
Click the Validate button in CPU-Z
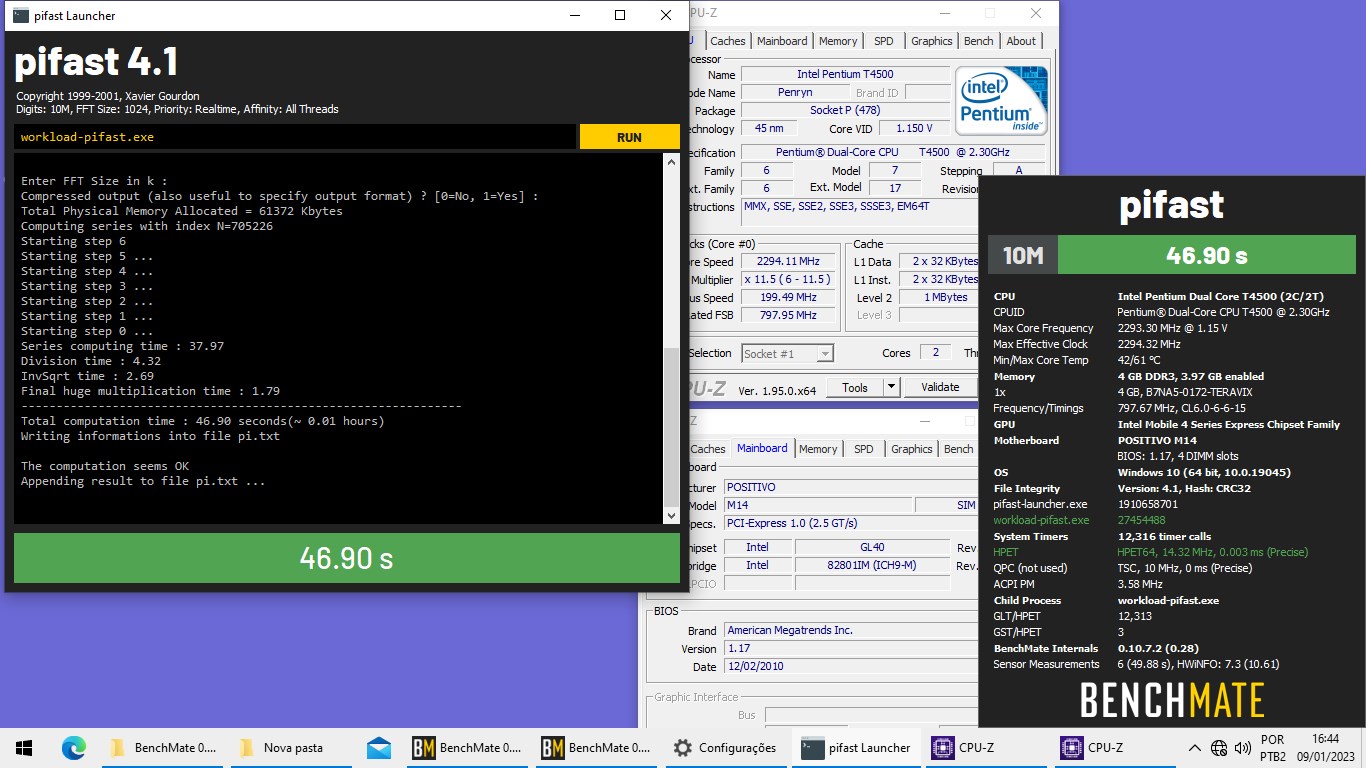[940, 387]
